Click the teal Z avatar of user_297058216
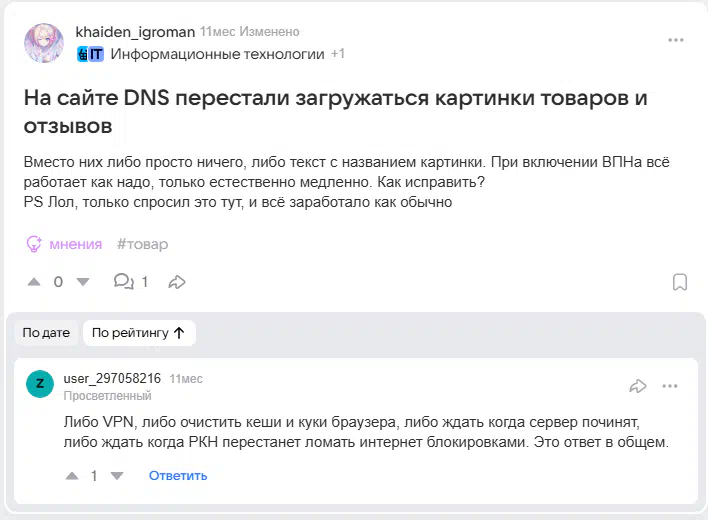This screenshot has height=520, width=708. [40, 384]
